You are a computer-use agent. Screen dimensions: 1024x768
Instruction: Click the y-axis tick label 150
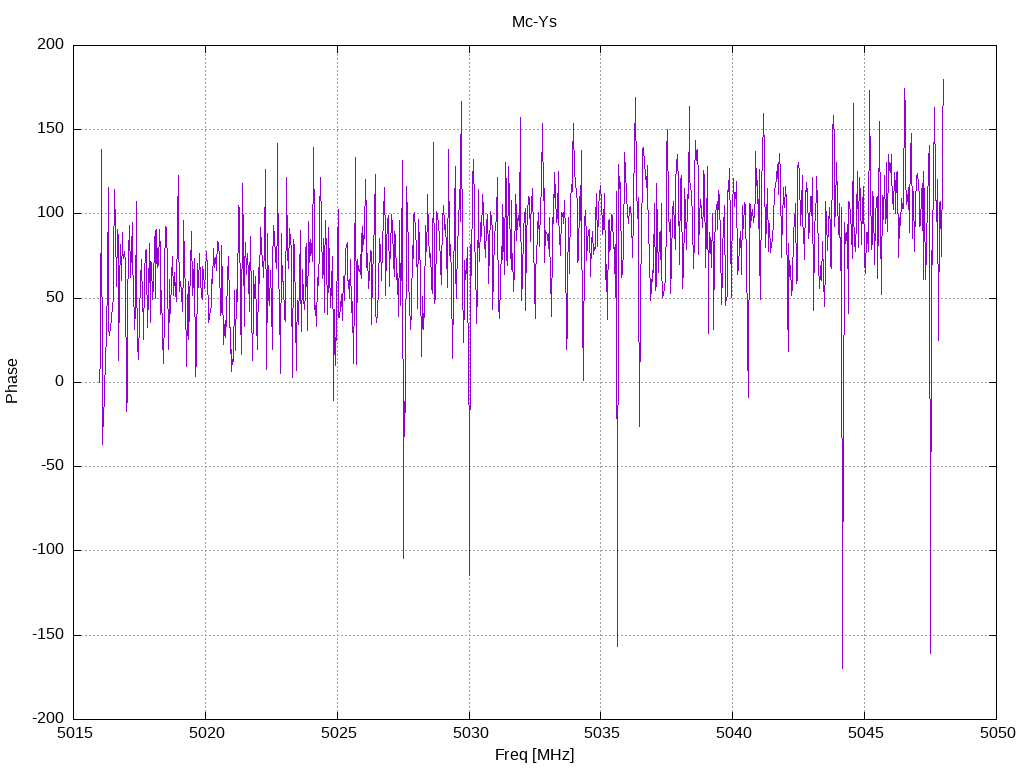(x=51, y=129)
